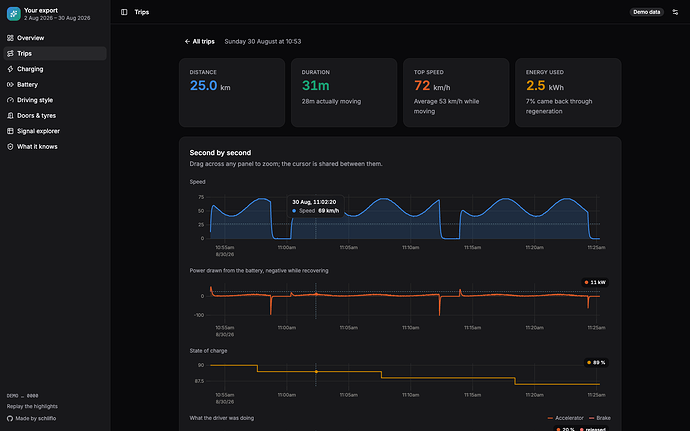Open What it knows page

pos(55,147)
